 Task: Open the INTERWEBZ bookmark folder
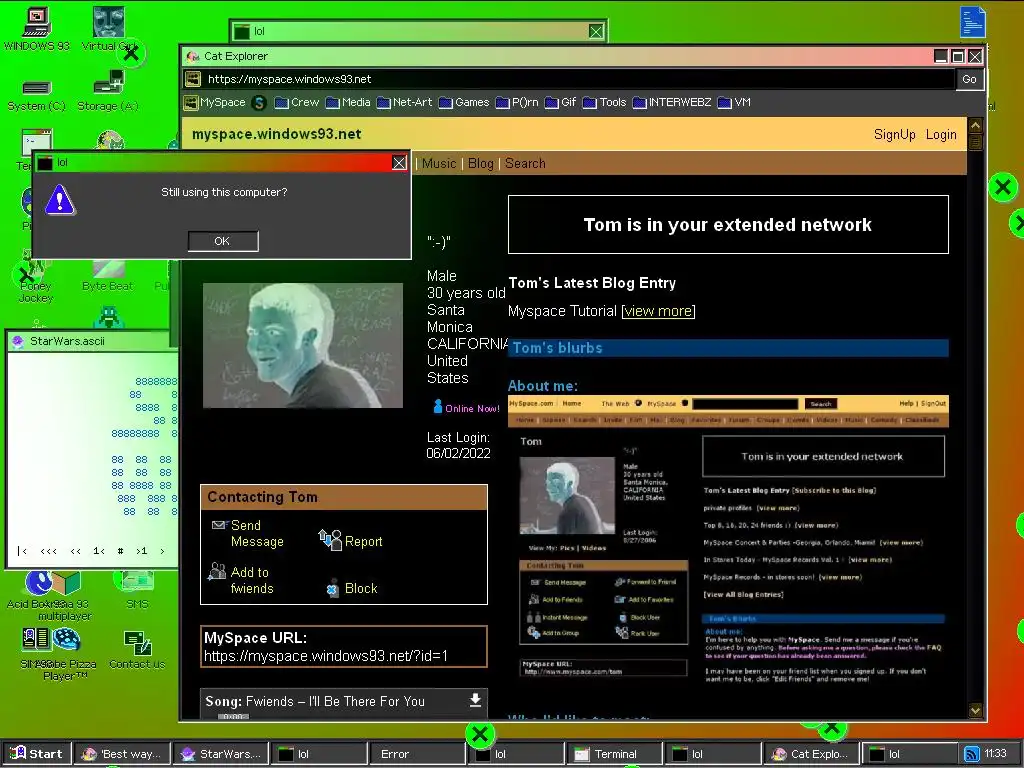point(672,103)
